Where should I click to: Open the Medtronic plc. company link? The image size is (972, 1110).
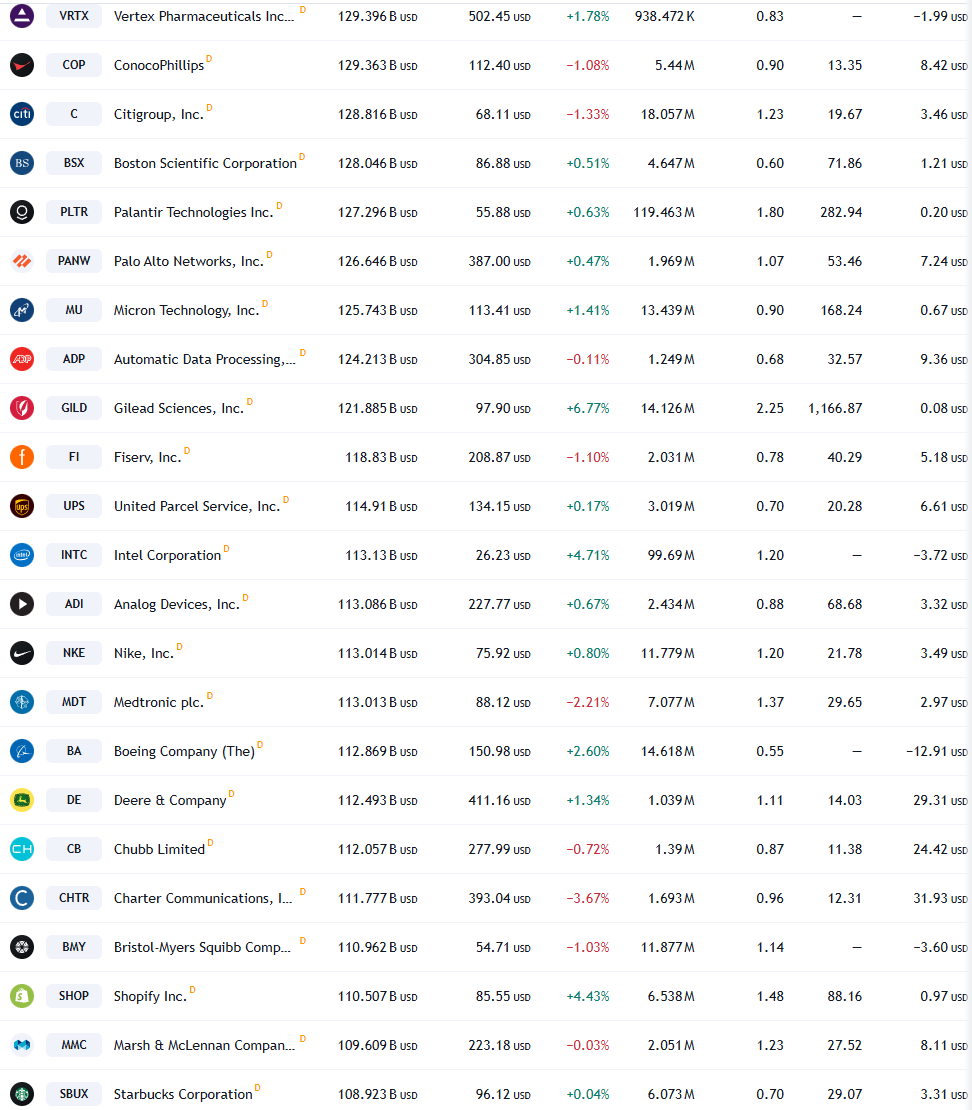(159, 702)
